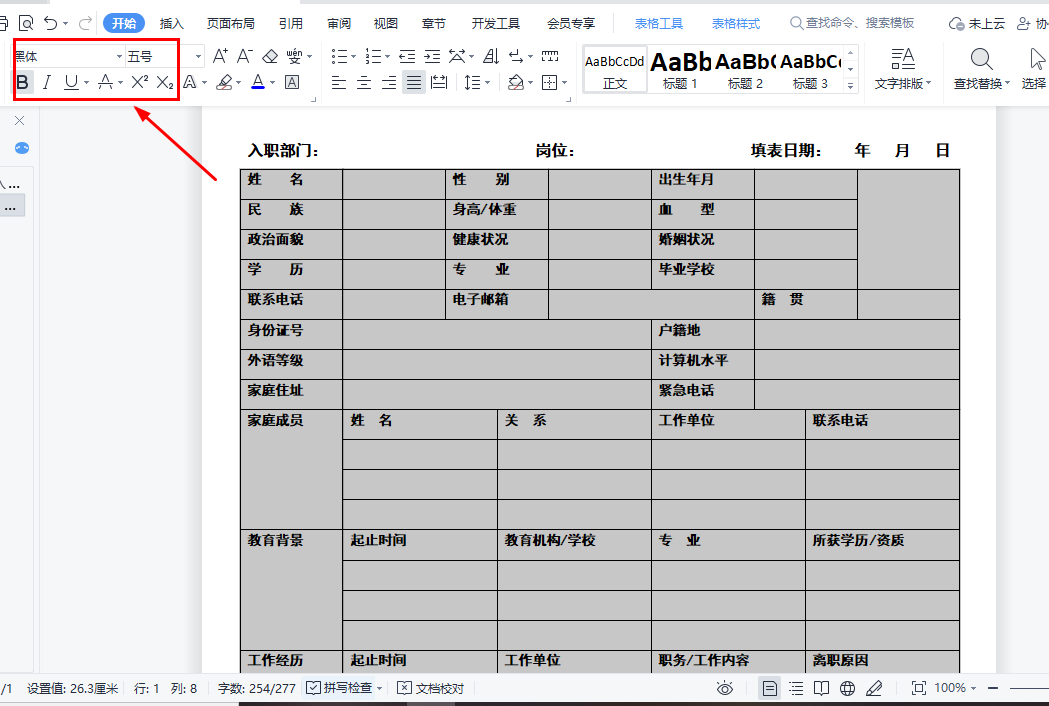Enable eye protection mode

coord(725,688)
